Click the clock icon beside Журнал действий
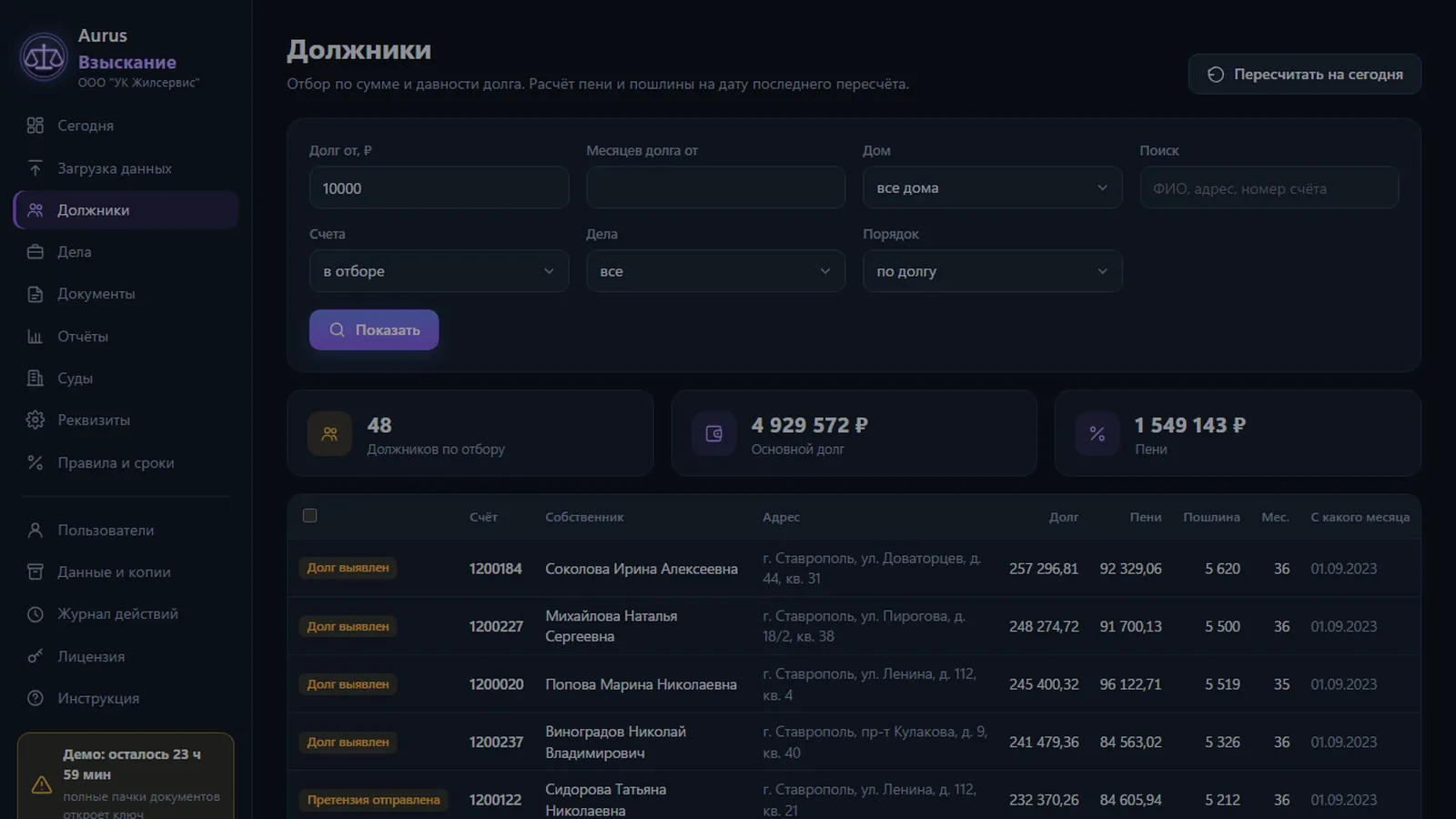This screenshot has width=1456, height=819. [x=35, y=614]
